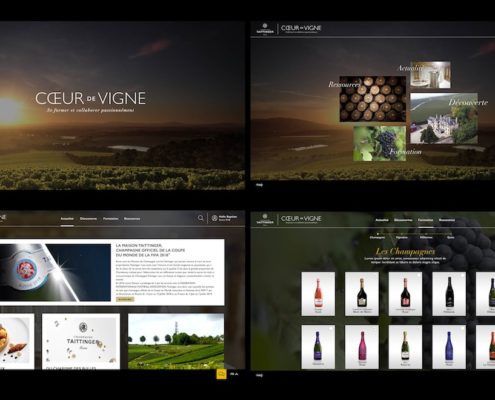This screenshot has height=400, width=495.
Task: Open the Formation tile with purple grapes
Action: (380, 143)
